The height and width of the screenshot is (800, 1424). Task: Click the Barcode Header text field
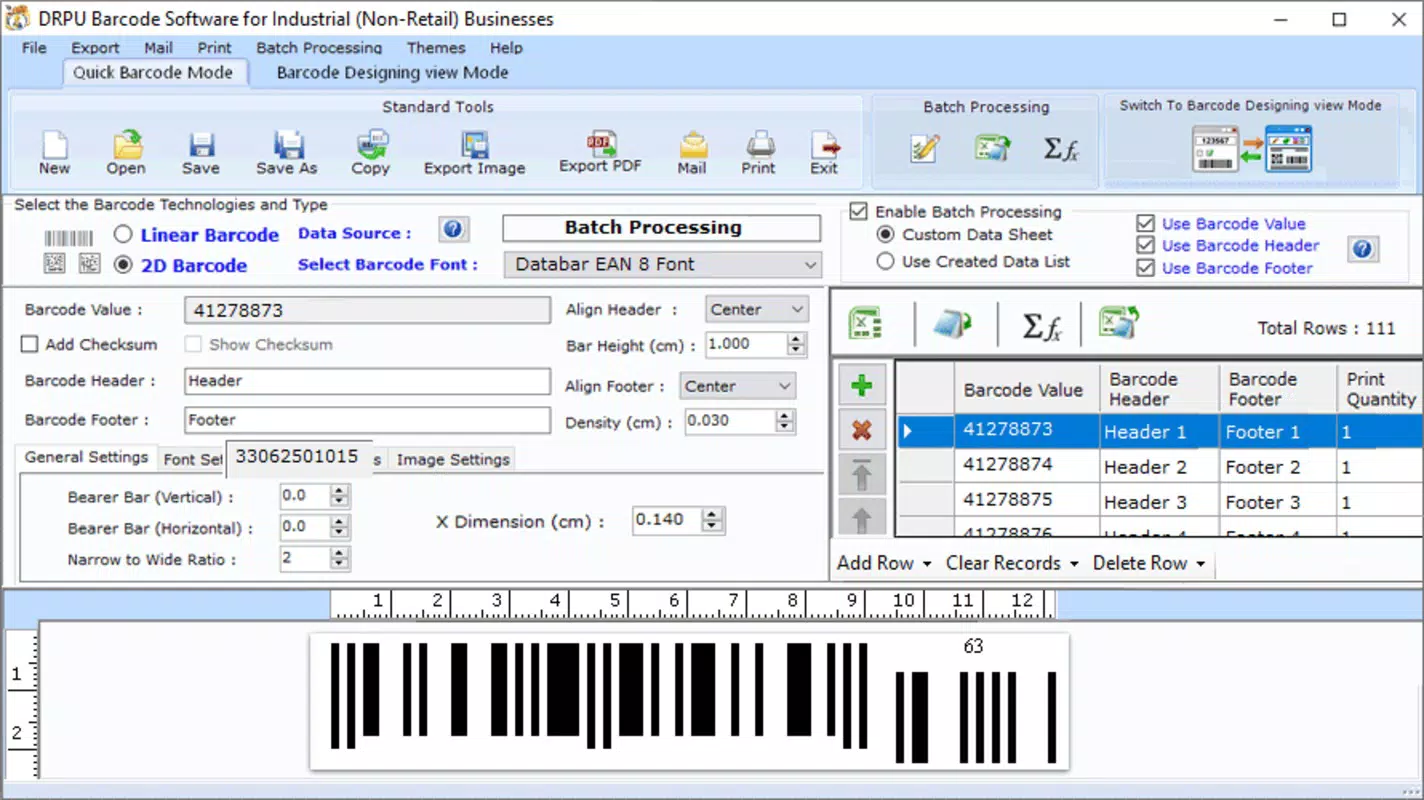[368, 381]
